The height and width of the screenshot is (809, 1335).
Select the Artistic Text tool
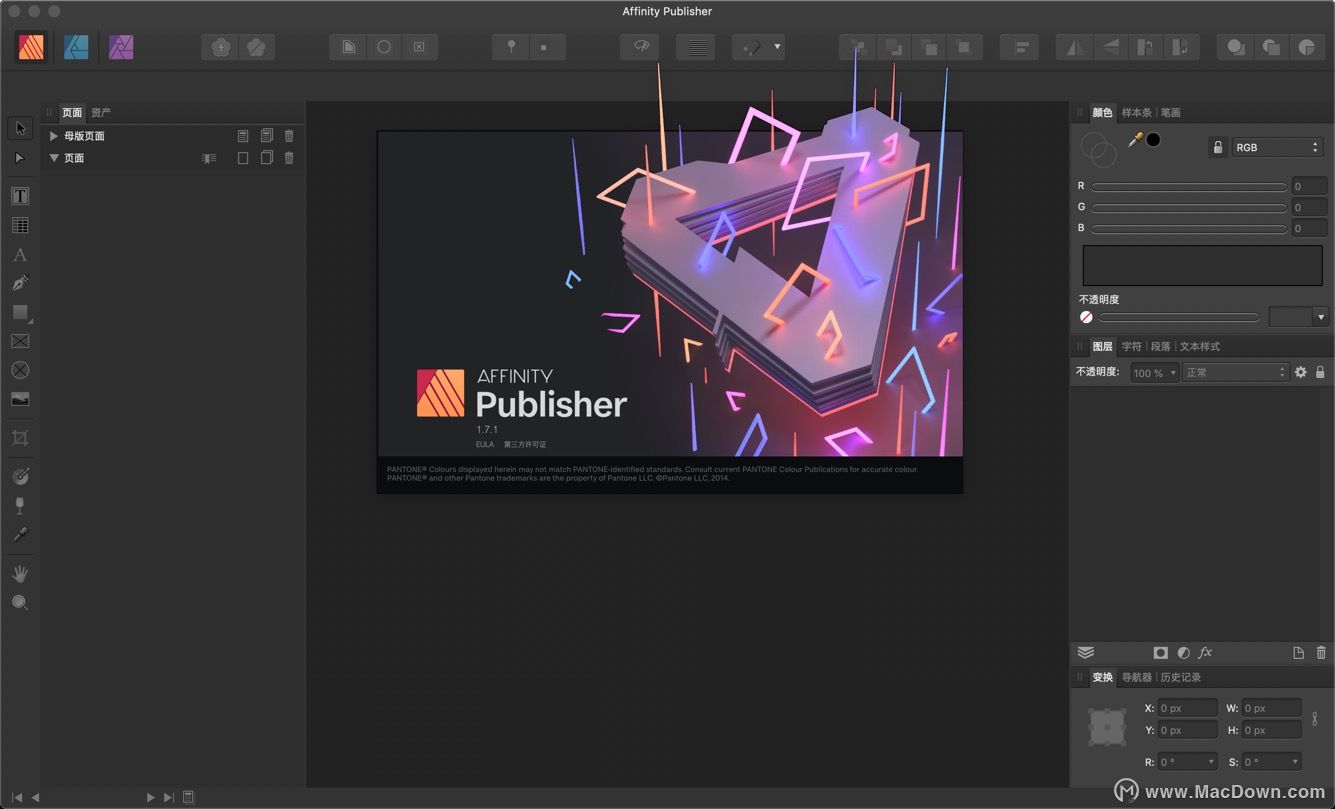pyautogui.click(x=20, y=255)
